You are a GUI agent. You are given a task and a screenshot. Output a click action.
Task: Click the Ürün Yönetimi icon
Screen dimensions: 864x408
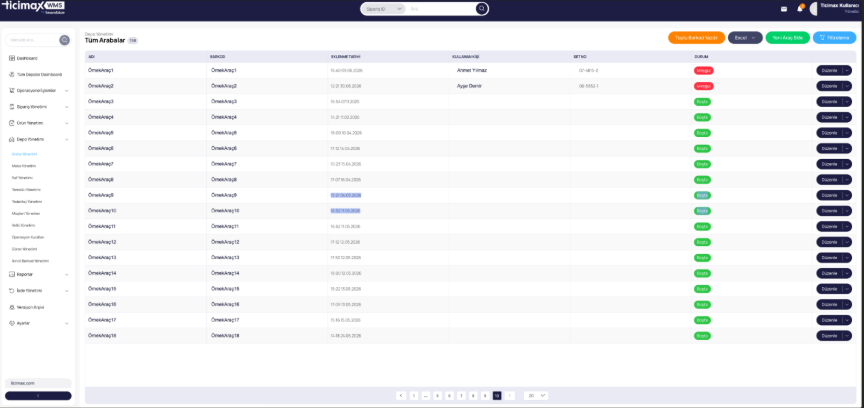pos(12,123)
